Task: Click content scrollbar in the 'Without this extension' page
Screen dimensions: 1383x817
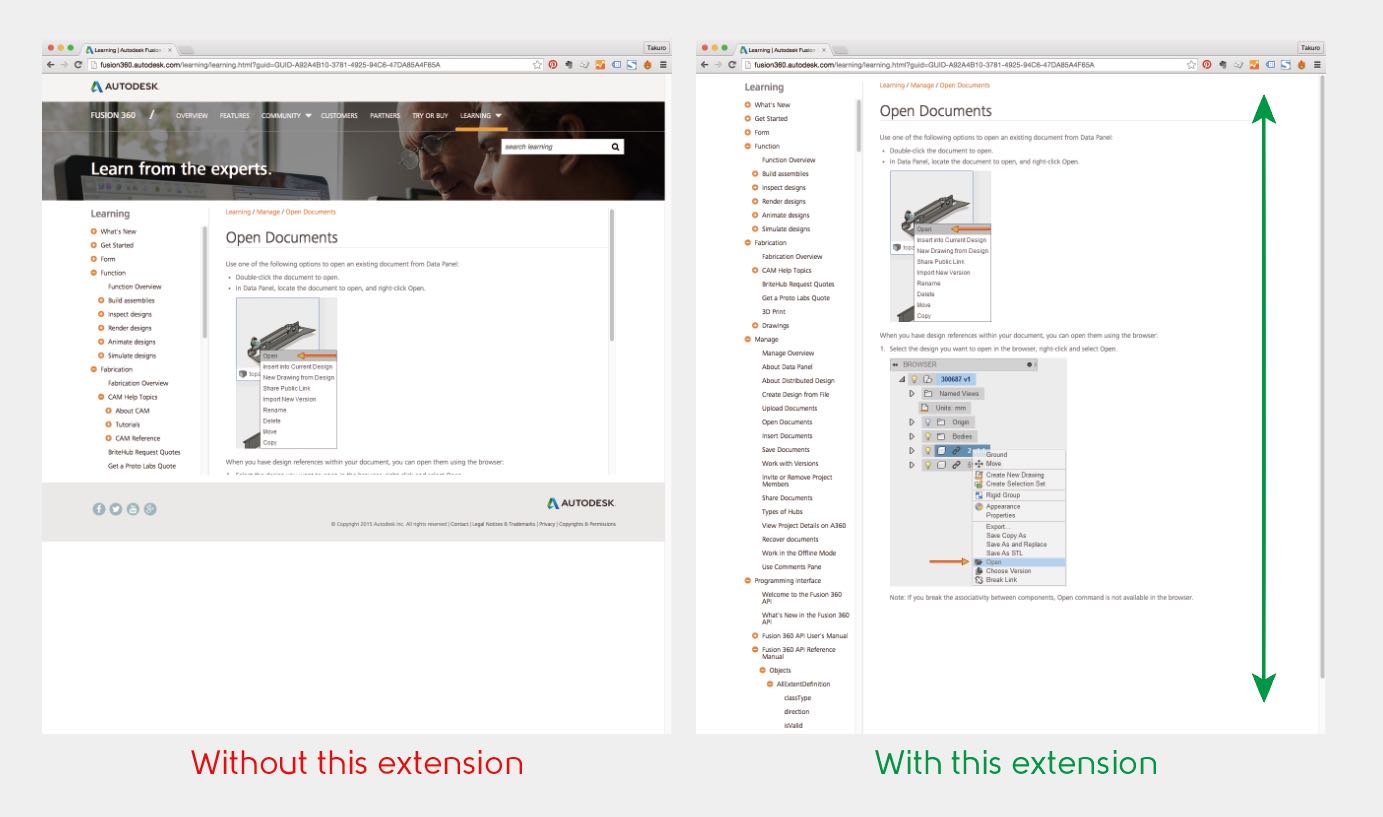Action: tap(611, 275)
